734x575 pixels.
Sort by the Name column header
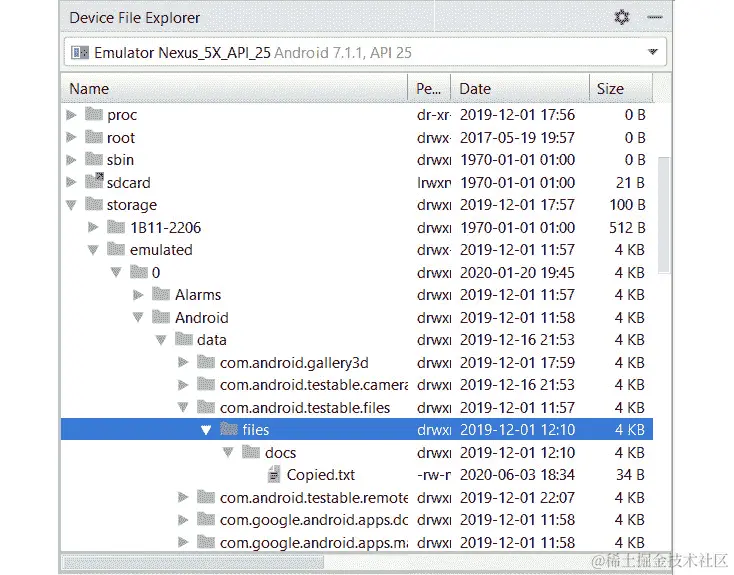tap(234, 88)
